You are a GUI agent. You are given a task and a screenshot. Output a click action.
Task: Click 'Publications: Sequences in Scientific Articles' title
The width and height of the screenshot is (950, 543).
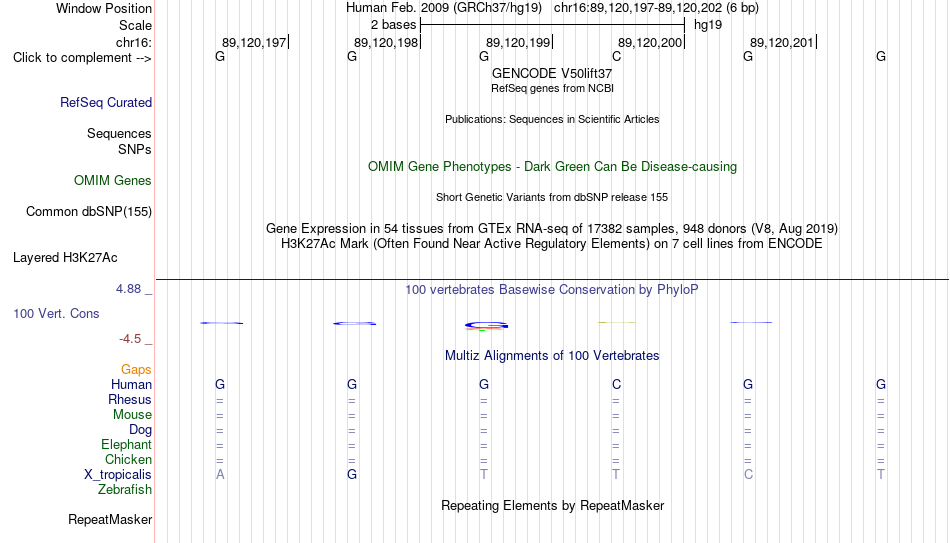[x=552, y=119]
